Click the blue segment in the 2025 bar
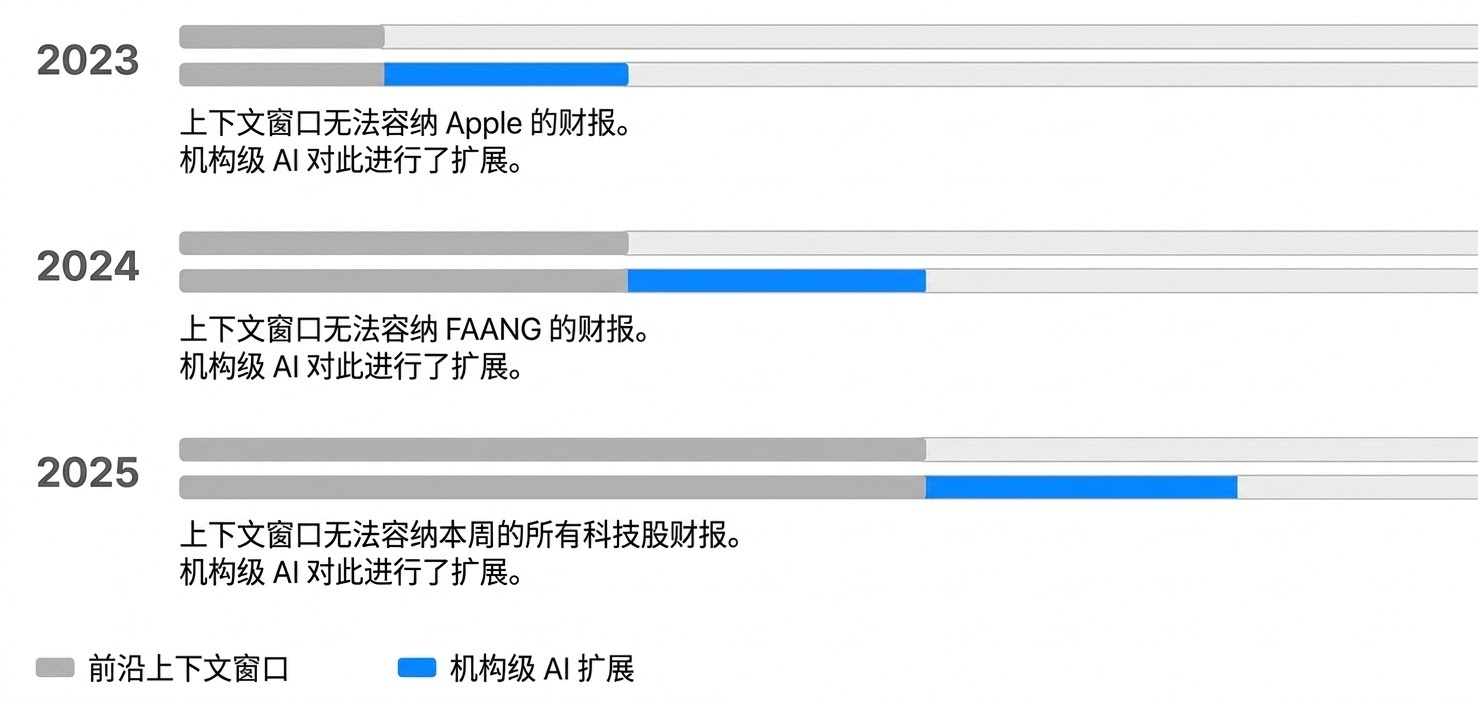This screenshot has width=1478, height=704. (1081, 487)
